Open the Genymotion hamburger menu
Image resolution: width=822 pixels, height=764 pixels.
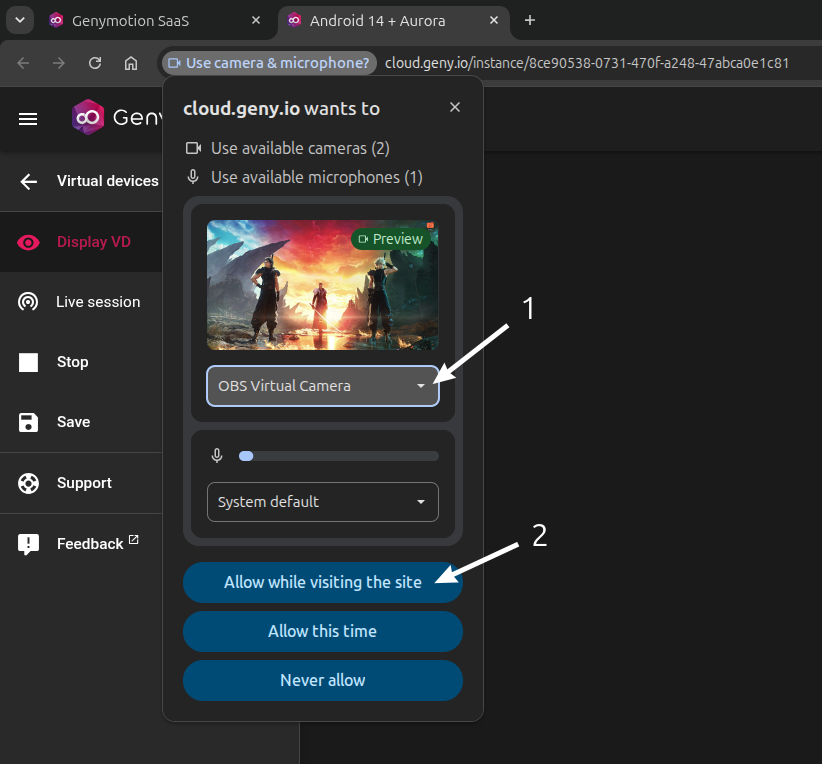(x=28, y=119)
